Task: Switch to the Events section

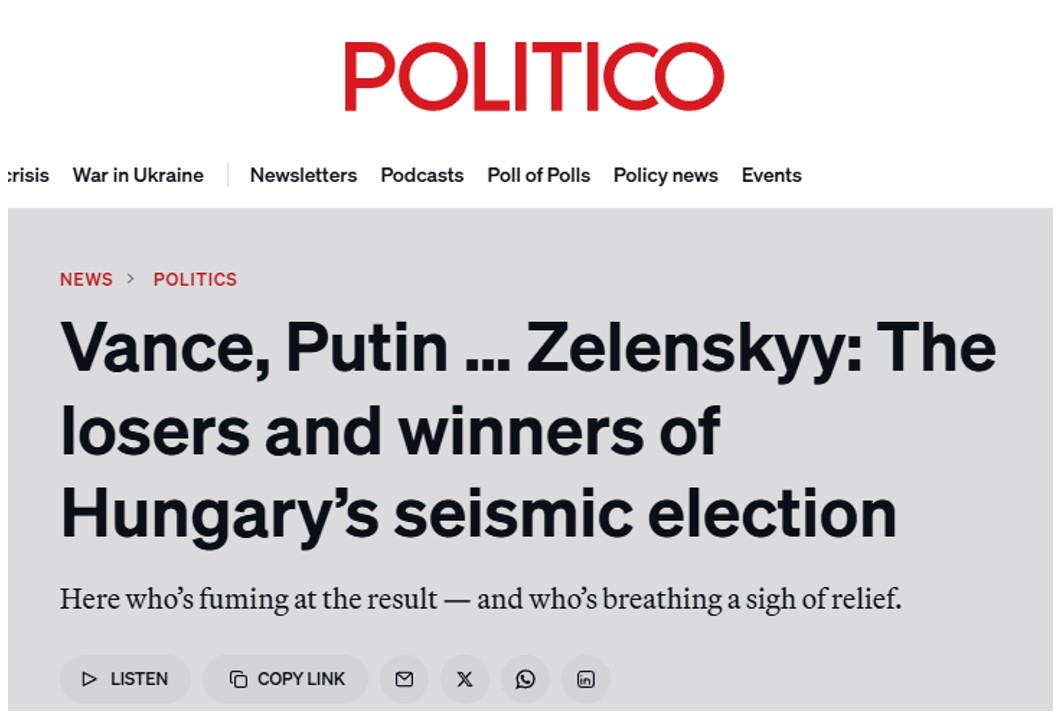Action: [x=772, y=175]
